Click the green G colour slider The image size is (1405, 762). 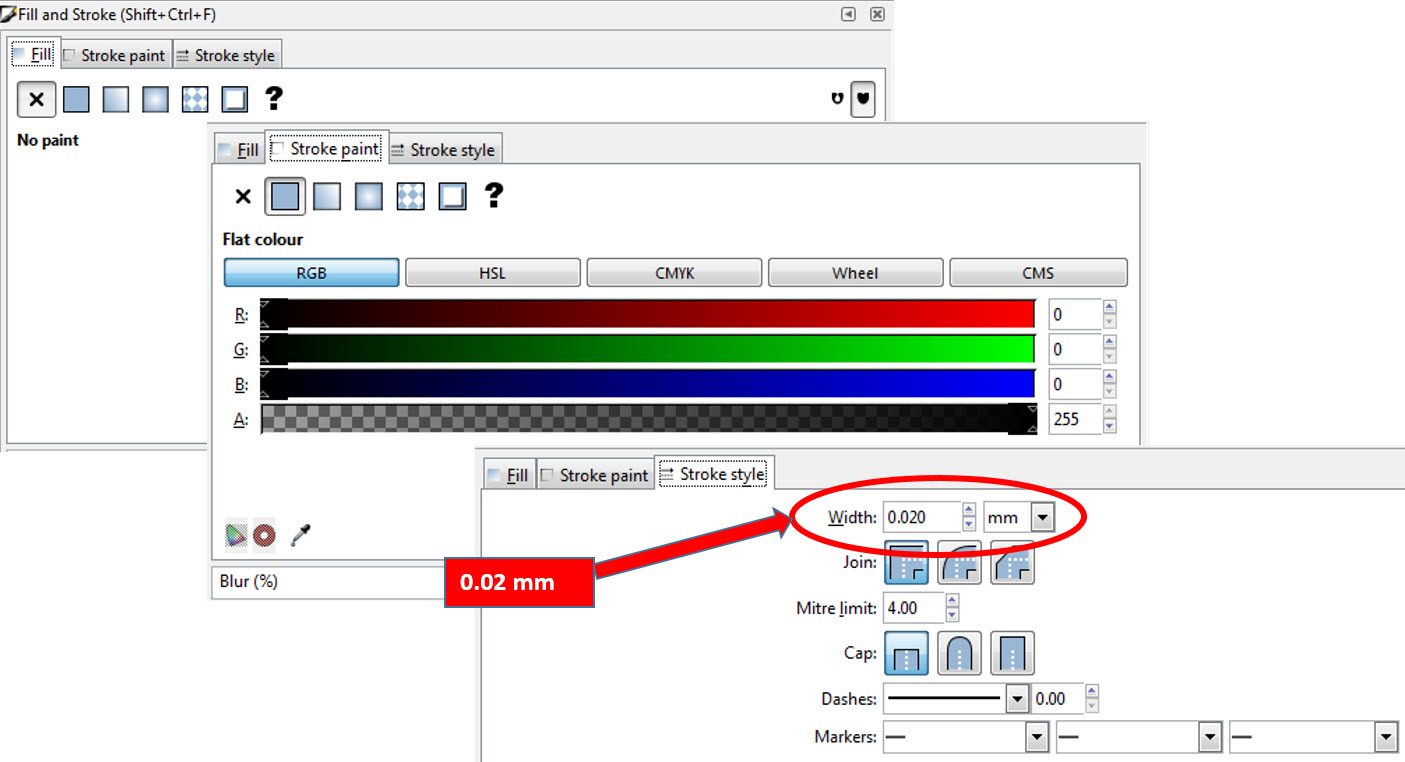pos(647,349)
